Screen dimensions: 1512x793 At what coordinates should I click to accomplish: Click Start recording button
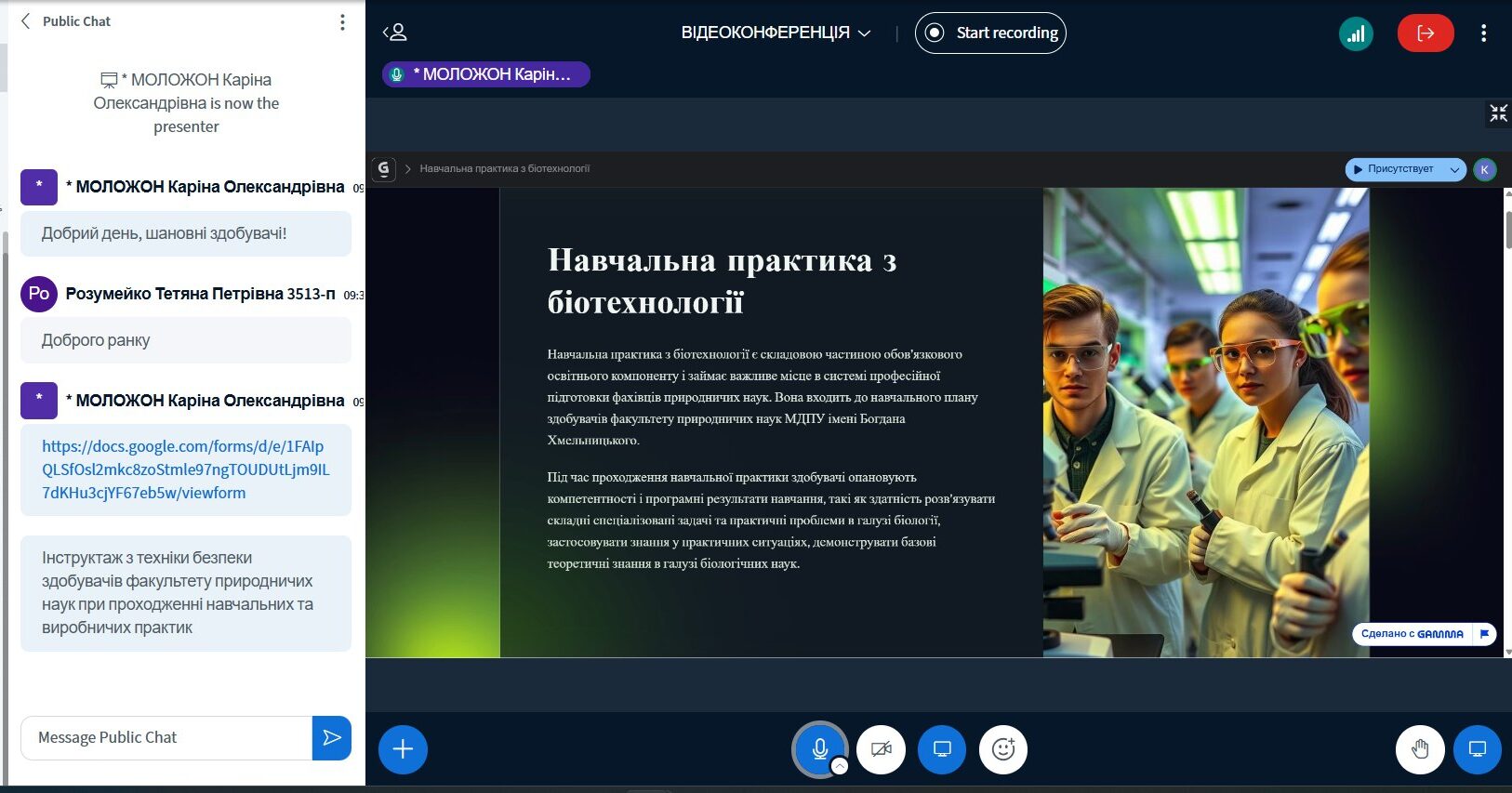pyautogui.click(x=990, y=33)
